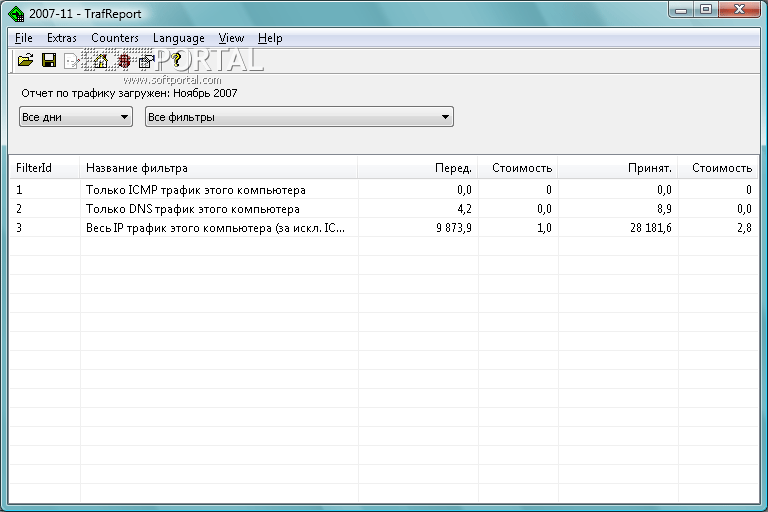Image resolution: width=768 pixels, height=512 pixels.
Task: Maximize the TrafReport window
Action: pyautogui.click(x=706, y=10)
